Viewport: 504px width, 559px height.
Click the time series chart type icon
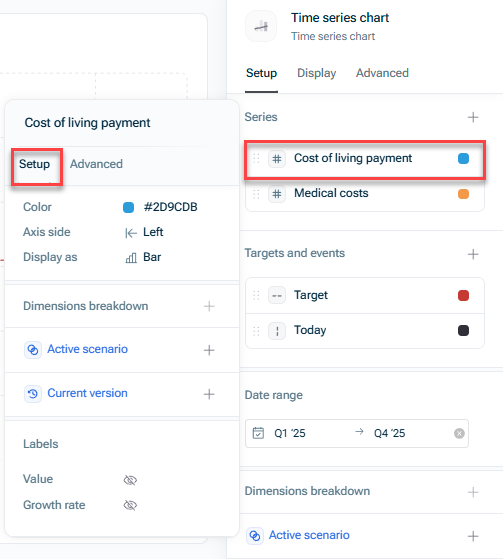261,26
